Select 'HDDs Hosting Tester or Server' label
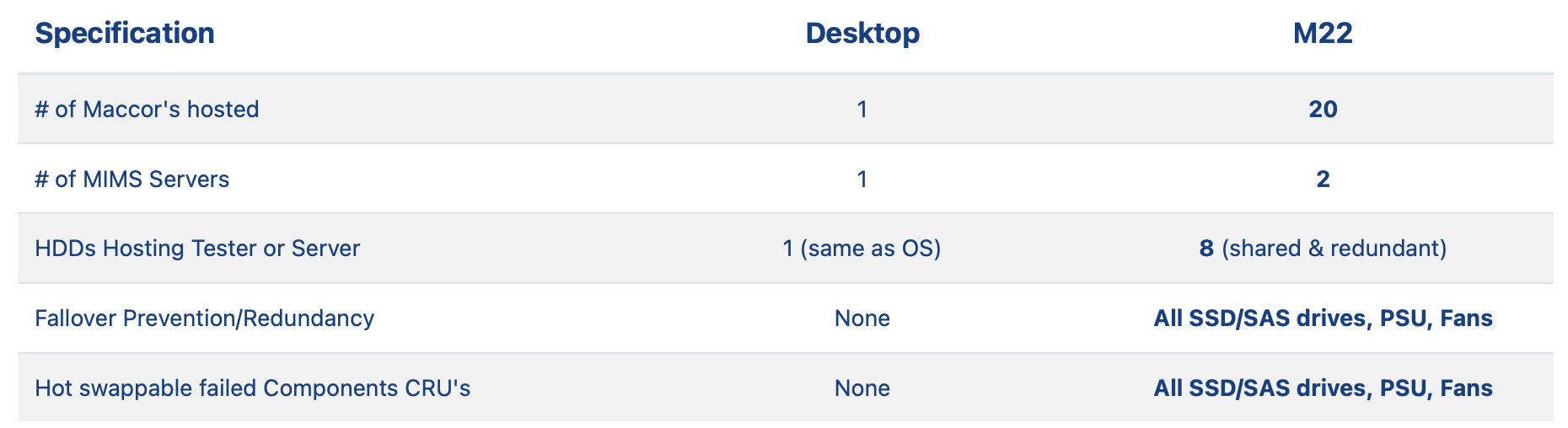Viewport: 1568px width, 428px height. pyautogui.click(x=197, y=249)
